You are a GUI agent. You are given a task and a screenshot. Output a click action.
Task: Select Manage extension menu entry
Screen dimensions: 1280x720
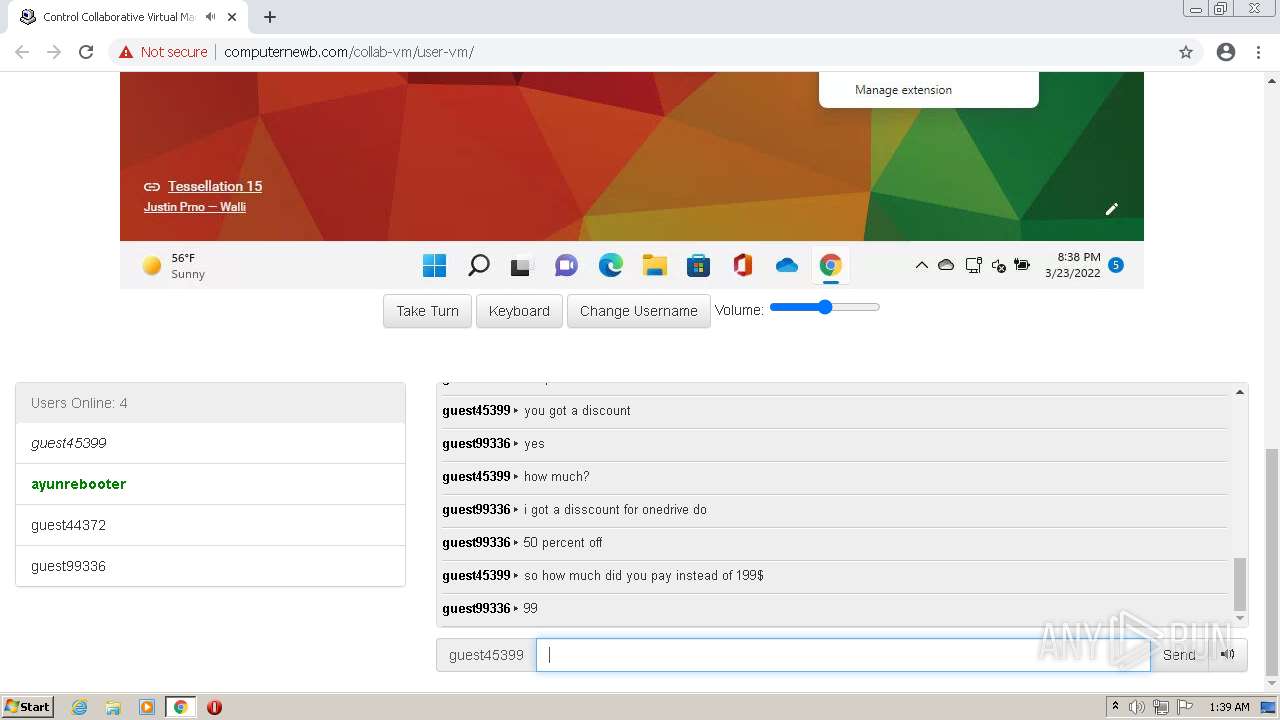pos(903,90)
